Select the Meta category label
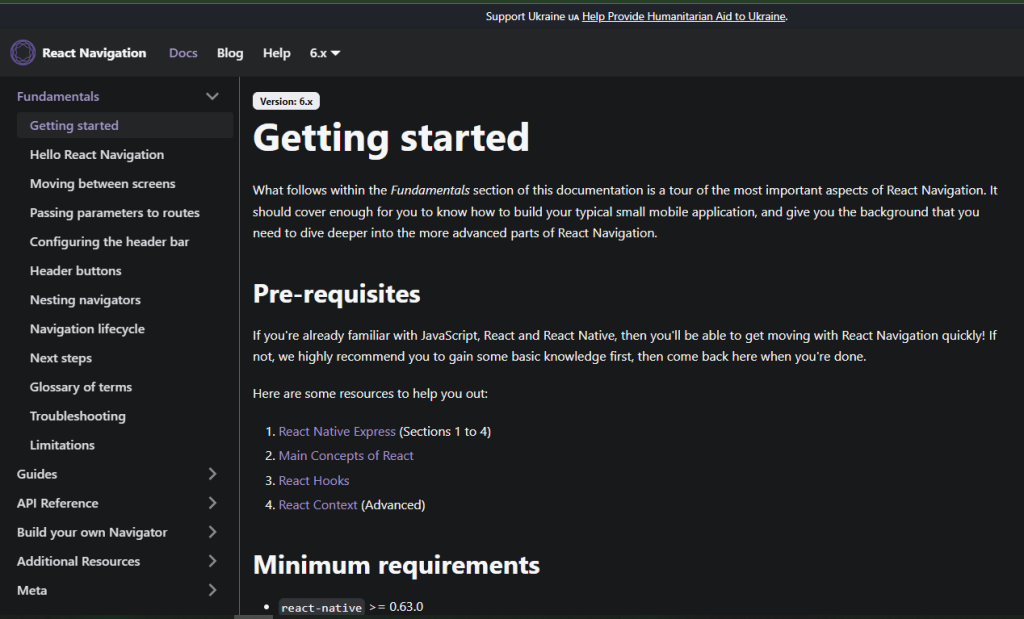The height and width of the screenshot is (619, 1024). [31, 590]
